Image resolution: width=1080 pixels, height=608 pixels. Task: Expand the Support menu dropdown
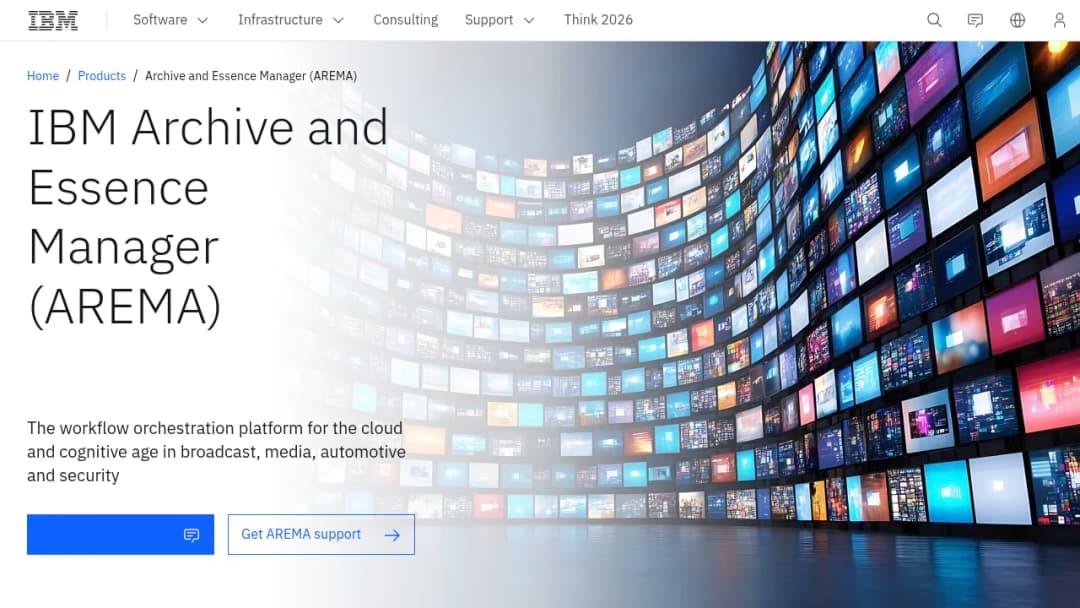(x=499, y=20)
